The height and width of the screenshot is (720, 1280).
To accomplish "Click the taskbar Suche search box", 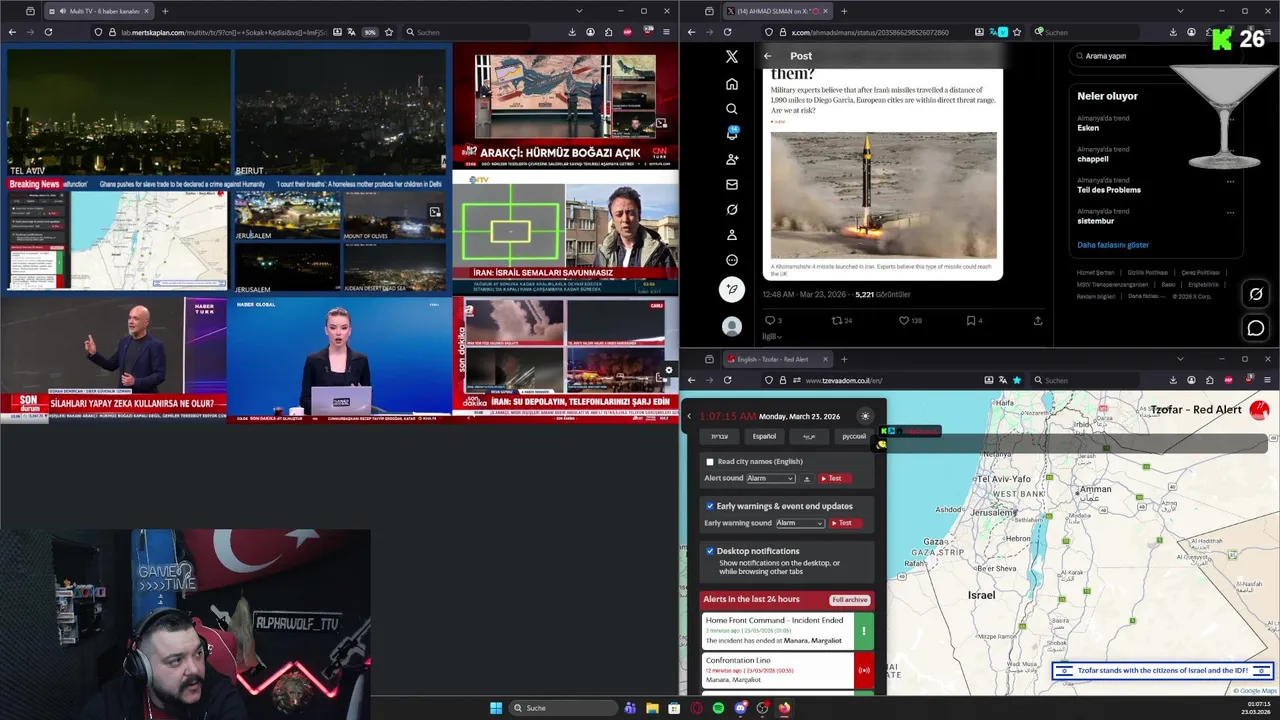I will point(563,708).
